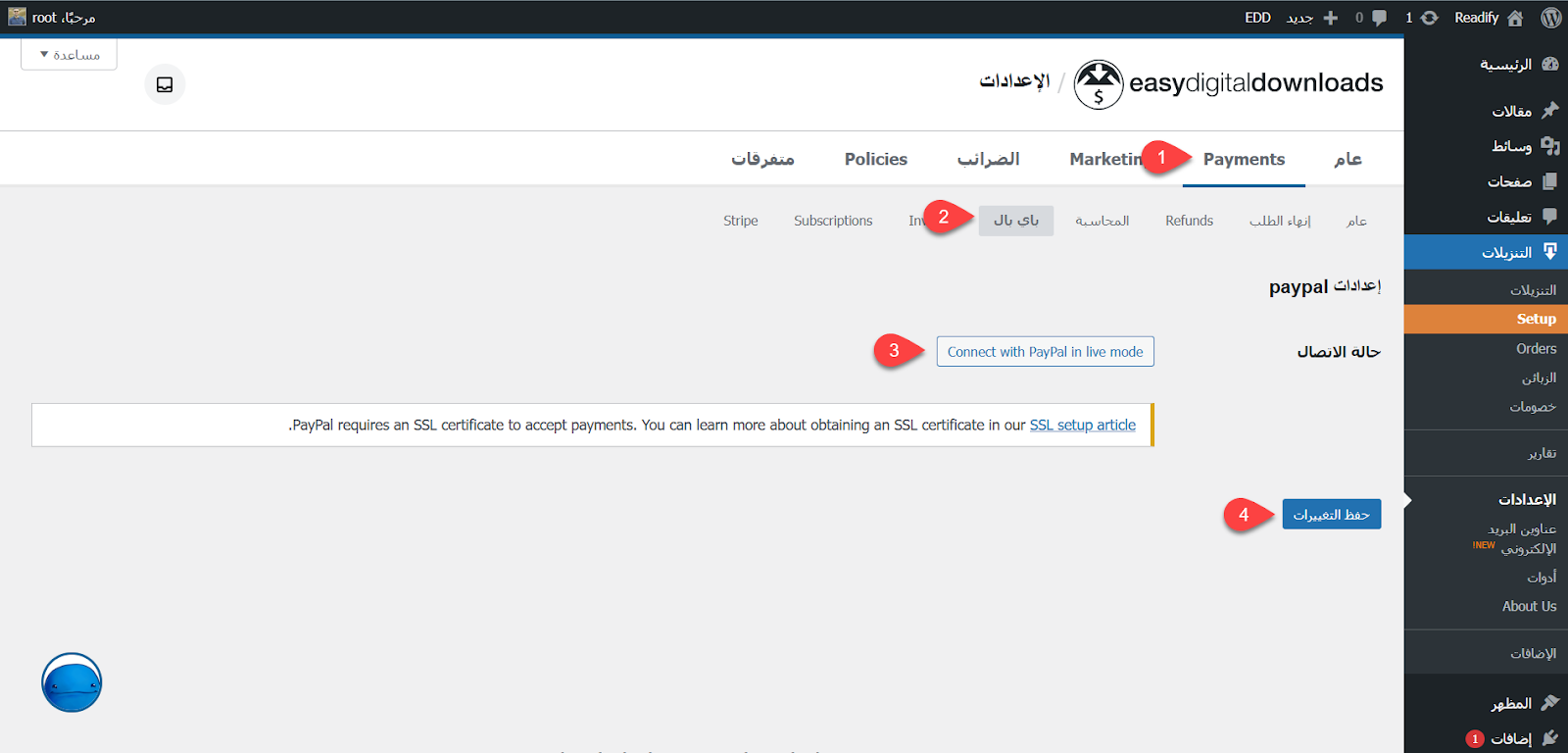Click the حفظ التغييرات save button
Image resolution: width=1568 pixels, height=753 pixels.
point(1331,515)
